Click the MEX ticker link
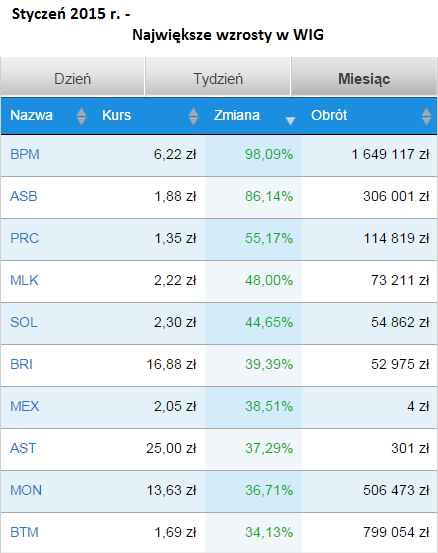 pyautogui.click(x=25, y=406)
